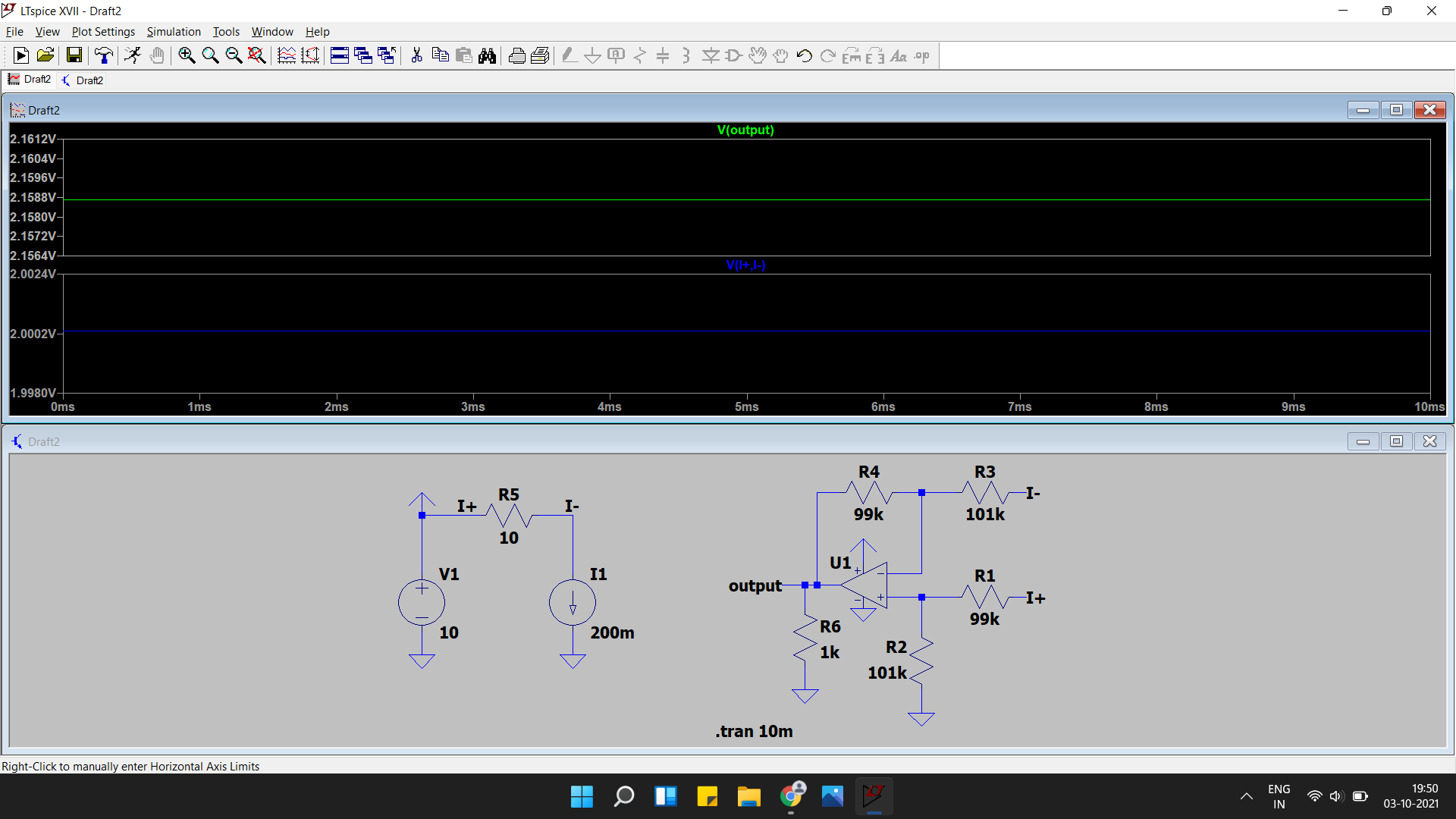The width and height of the screenshot is (1456, 819).
Task: Select the Cut scissors icon
Action: (x=416, y=55)
